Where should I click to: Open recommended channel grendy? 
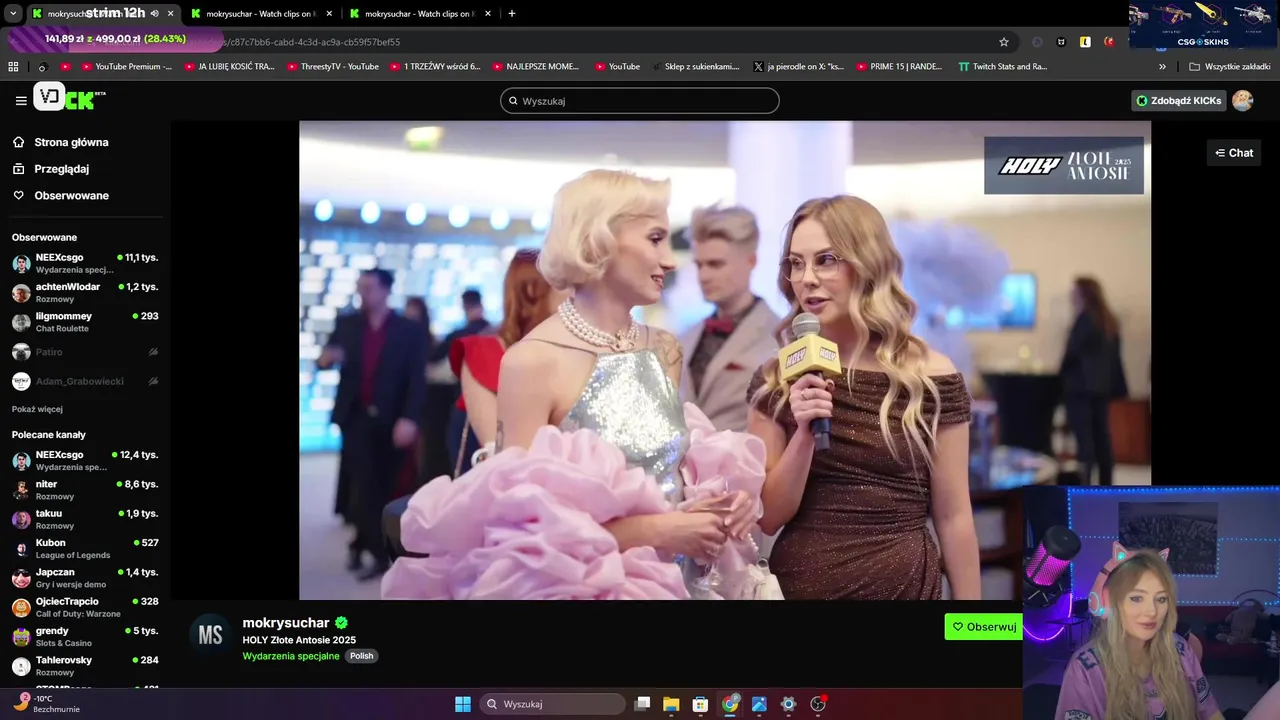click(85, 637)
